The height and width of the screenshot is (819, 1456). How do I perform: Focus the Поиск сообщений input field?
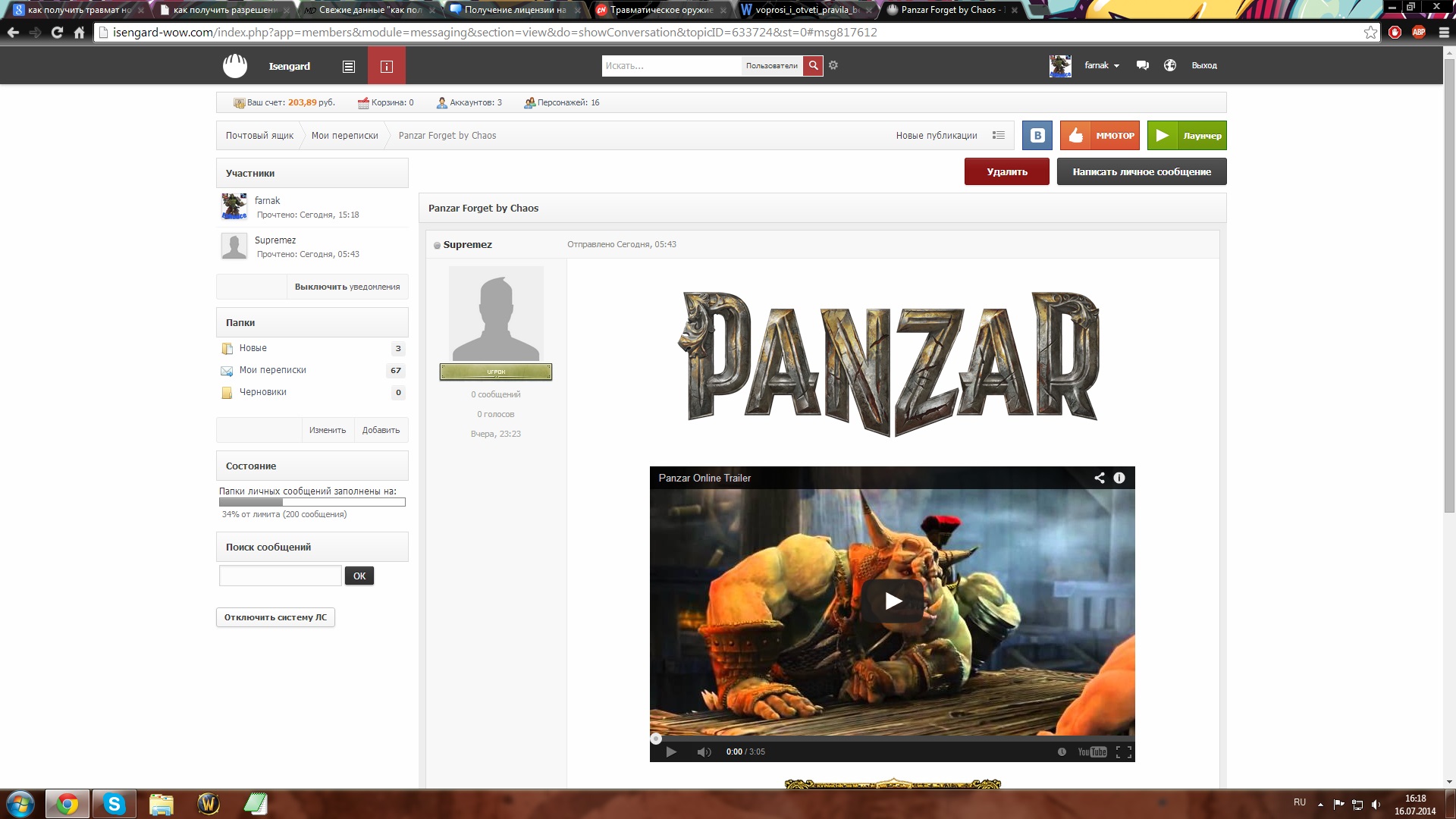tap(281, 576)
